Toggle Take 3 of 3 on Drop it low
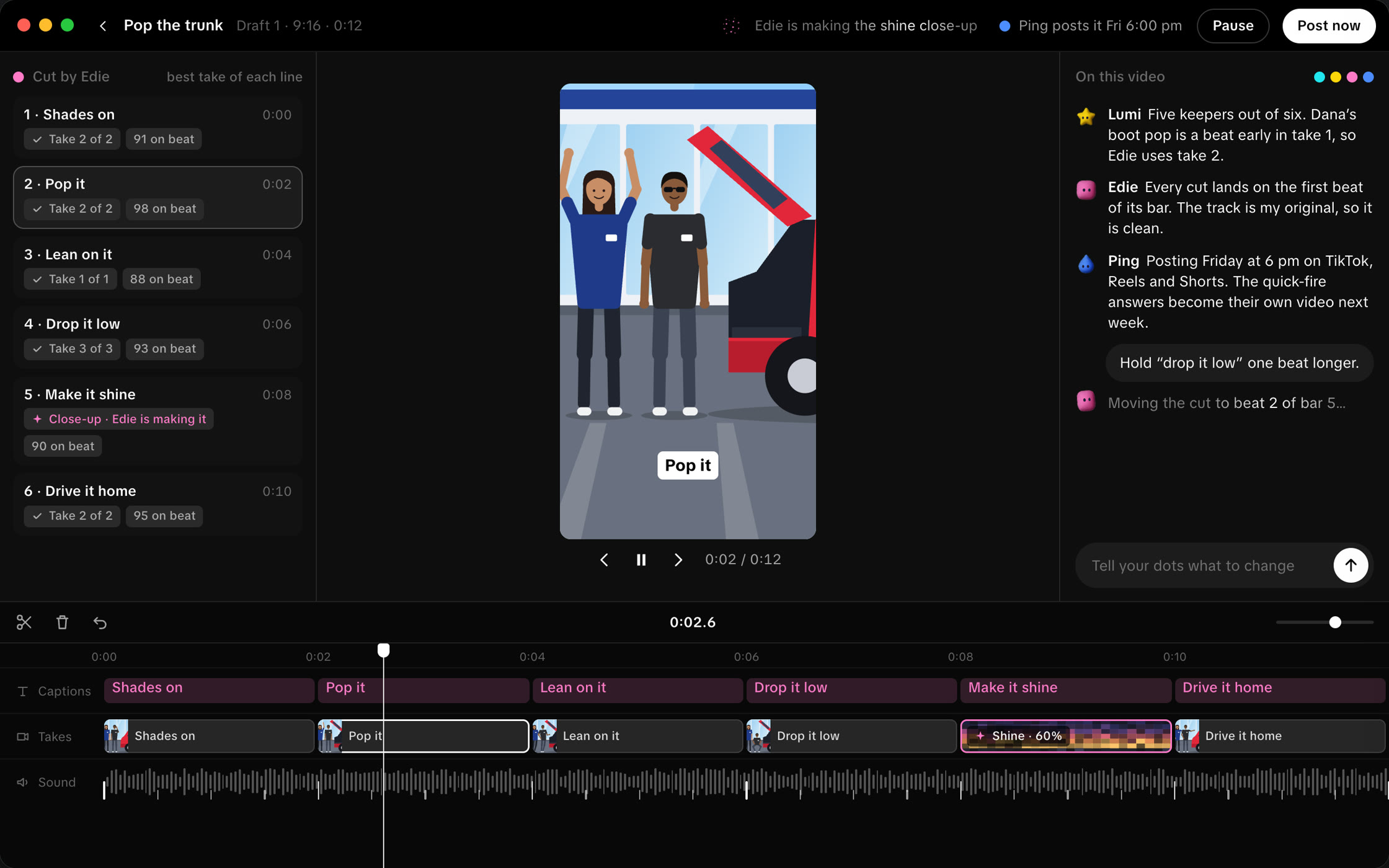This screenshot has width=1389, height=868. tap(72, 348)
